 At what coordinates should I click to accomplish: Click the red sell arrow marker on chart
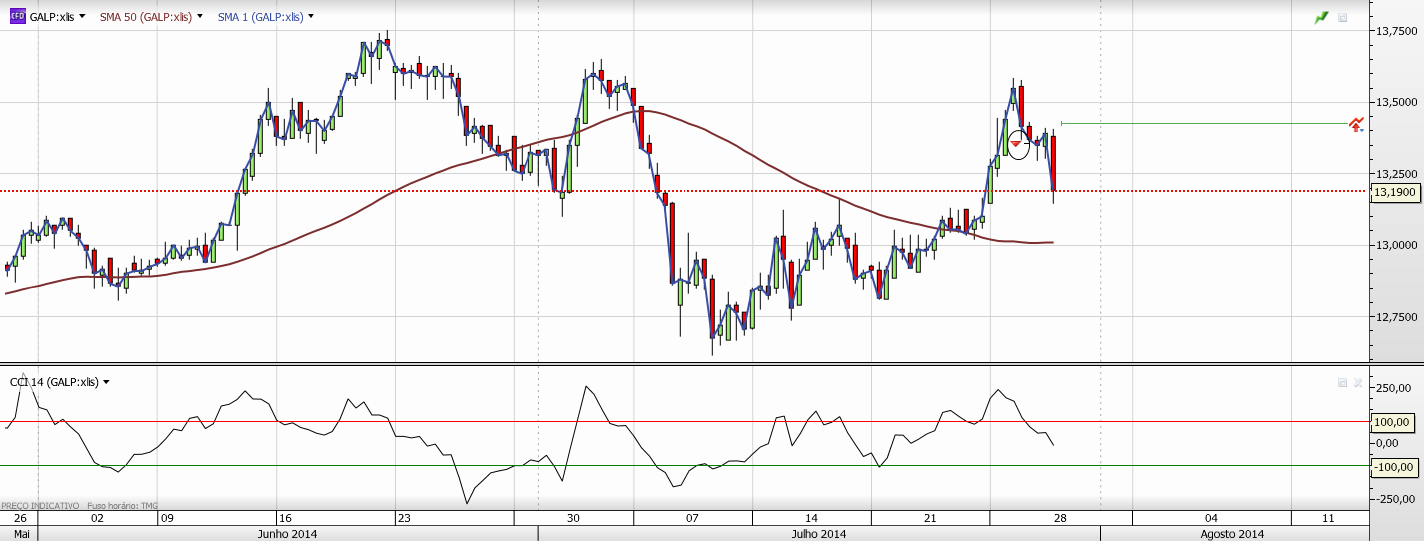1016,145
